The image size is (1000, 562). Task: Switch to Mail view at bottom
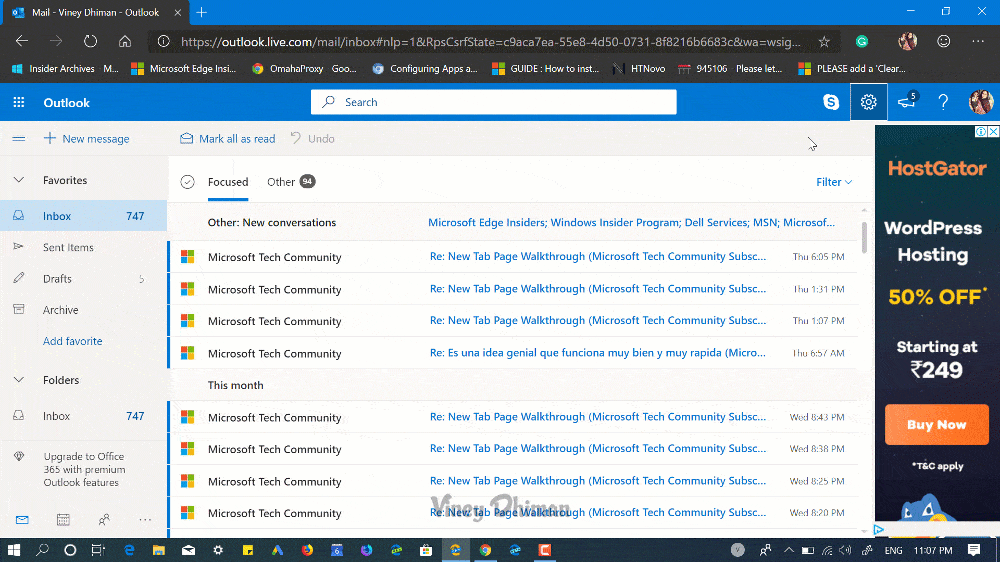point(22,520)
